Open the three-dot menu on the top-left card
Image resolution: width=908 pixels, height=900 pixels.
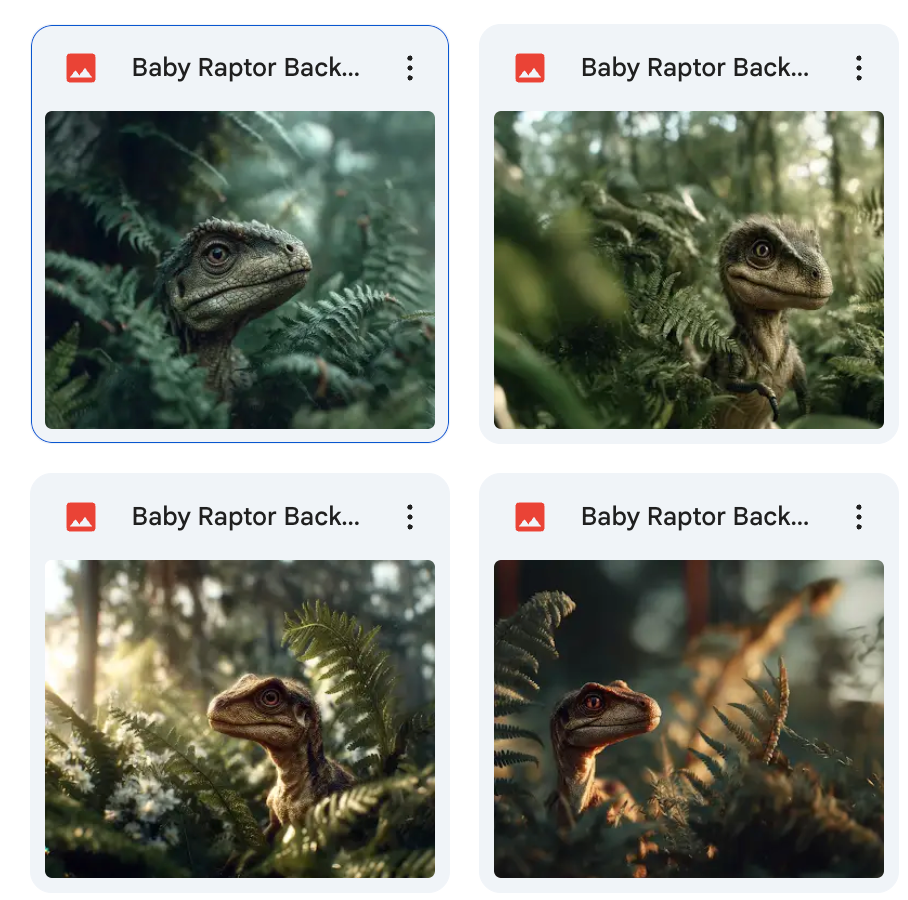click(409, 68)
